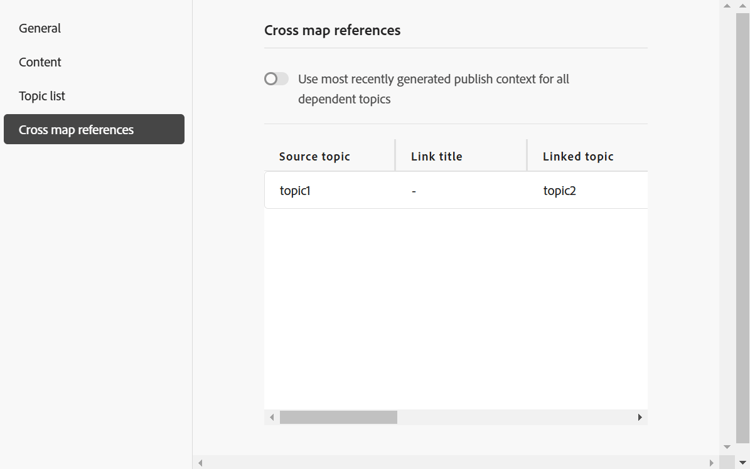Click the table's scroll right arrow
This screenshot has height=469, width=750.
(x=641, y=417)
